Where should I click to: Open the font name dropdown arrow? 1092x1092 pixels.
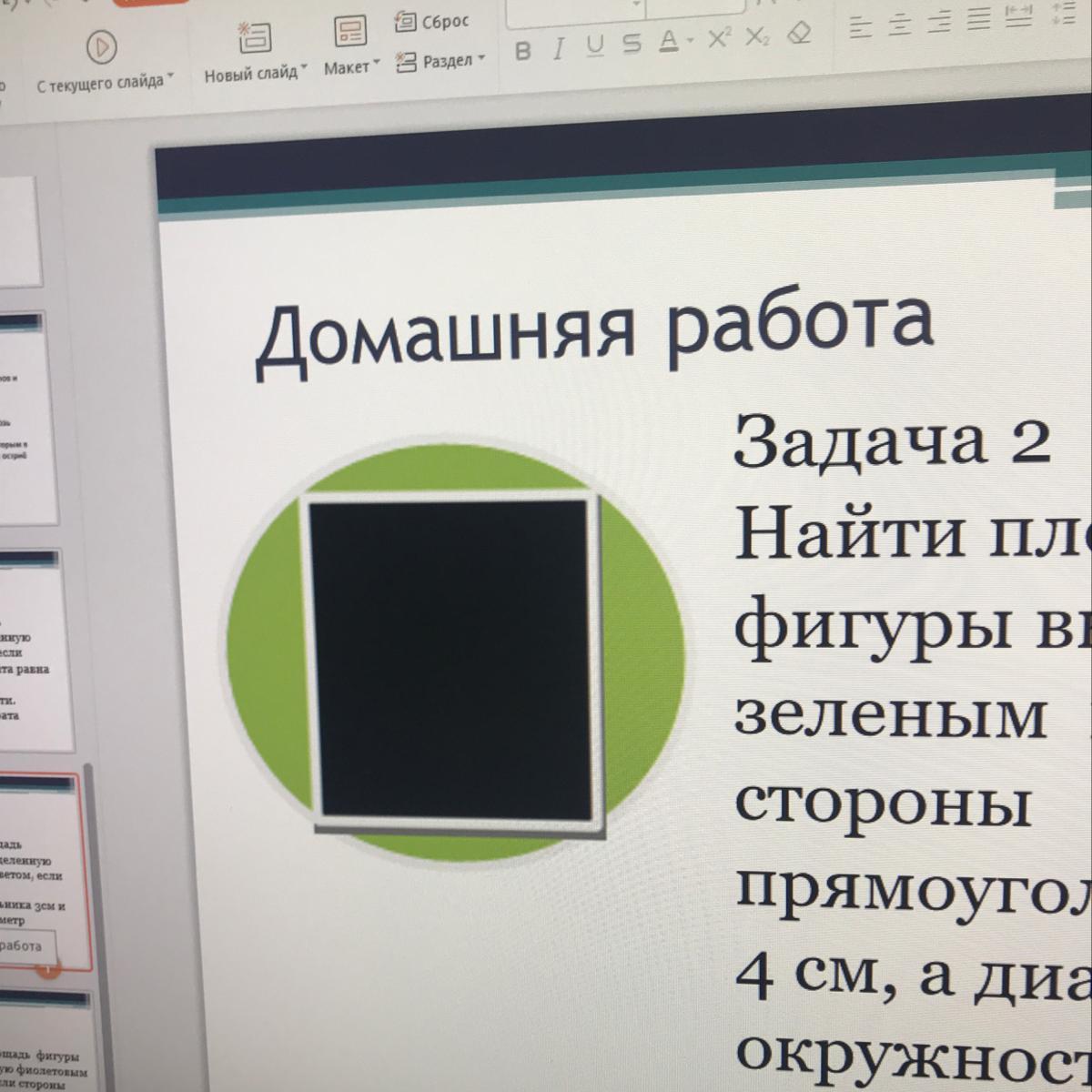point(636,5)
